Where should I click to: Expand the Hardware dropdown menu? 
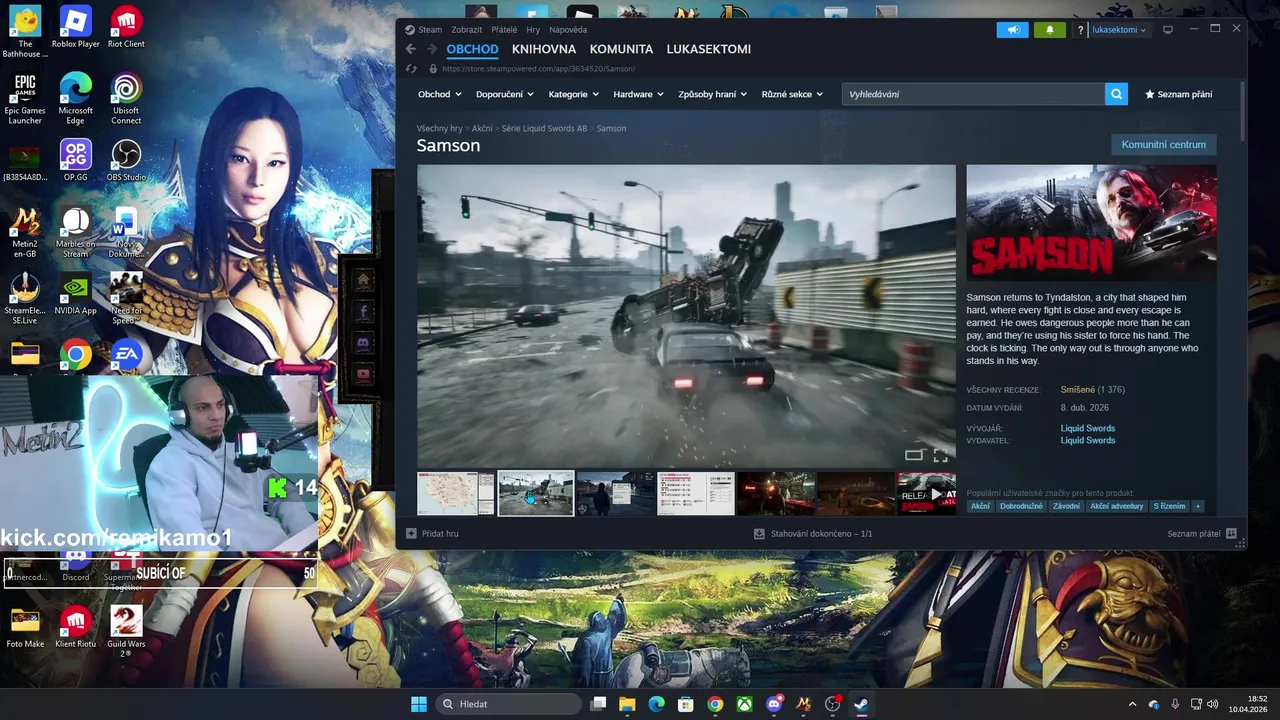(639, 94)
